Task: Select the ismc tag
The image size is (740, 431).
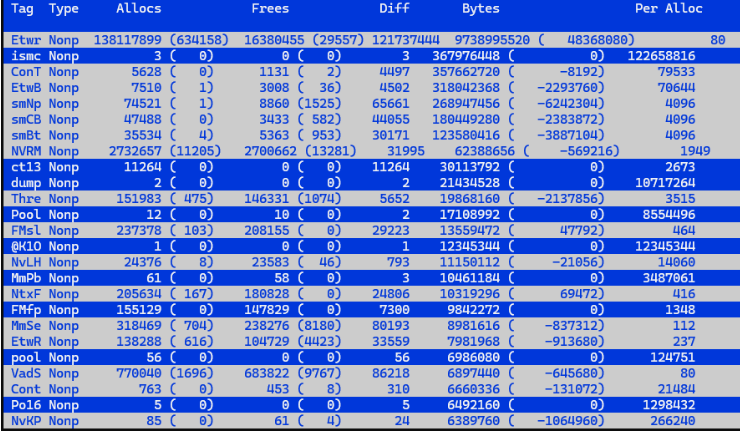Action: click(x=26, y=56)
